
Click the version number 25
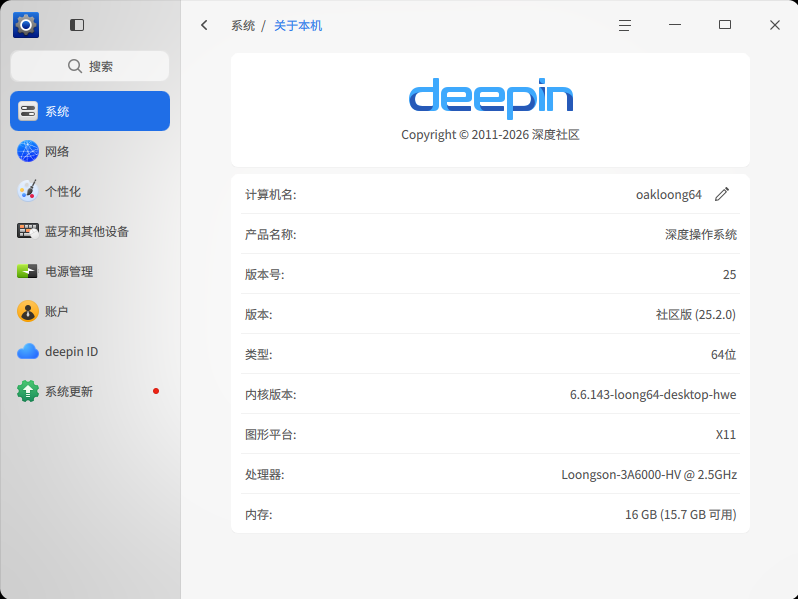coord(729,275)
